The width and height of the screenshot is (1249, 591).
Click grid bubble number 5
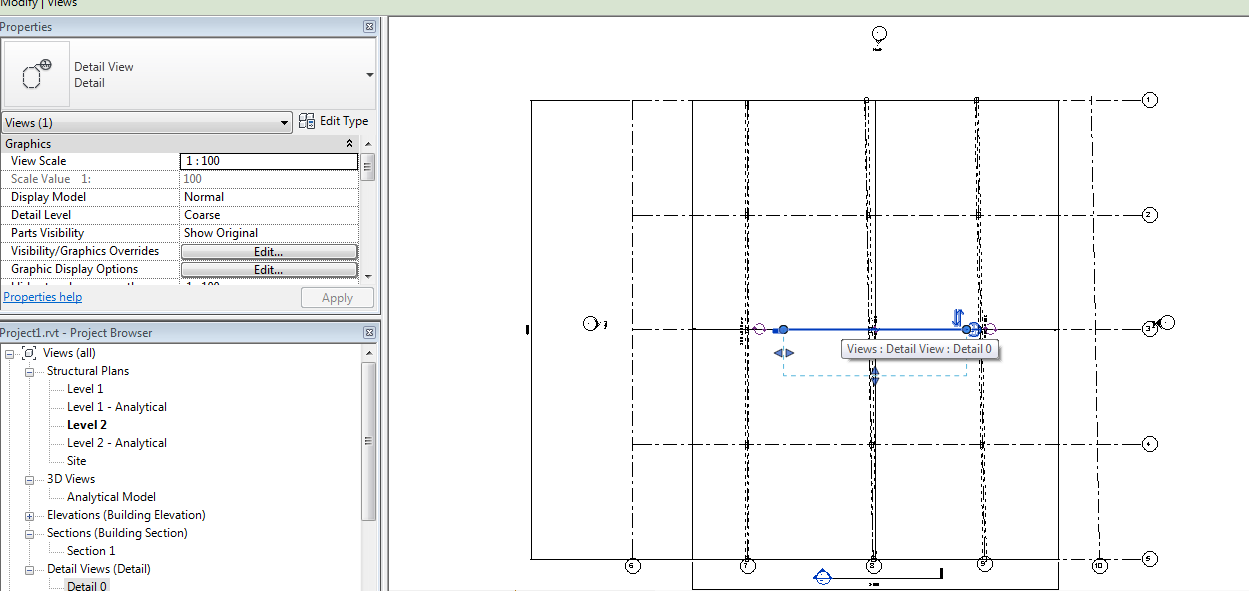coord(1150,559)
